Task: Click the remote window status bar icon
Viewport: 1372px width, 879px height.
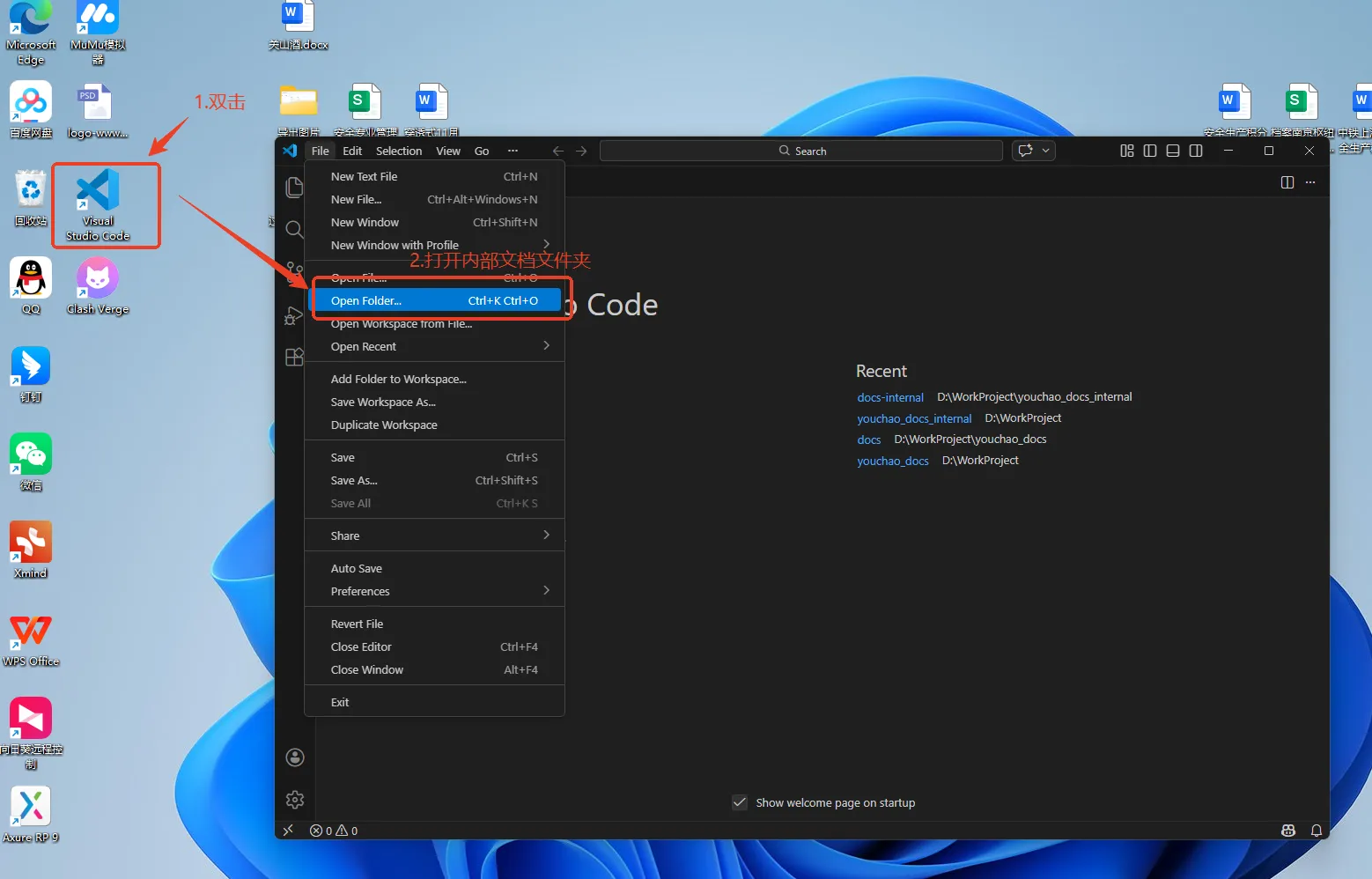Action: (288, 830)
